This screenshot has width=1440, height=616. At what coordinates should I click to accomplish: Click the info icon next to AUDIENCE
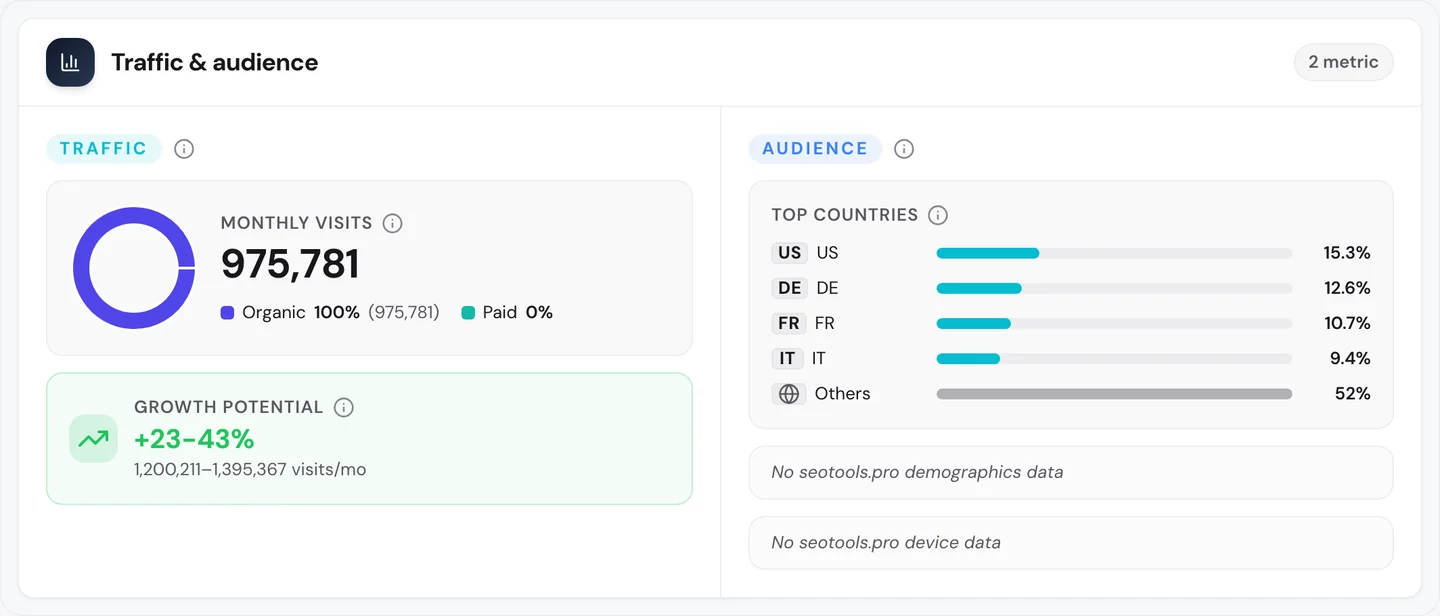(904, 149)
